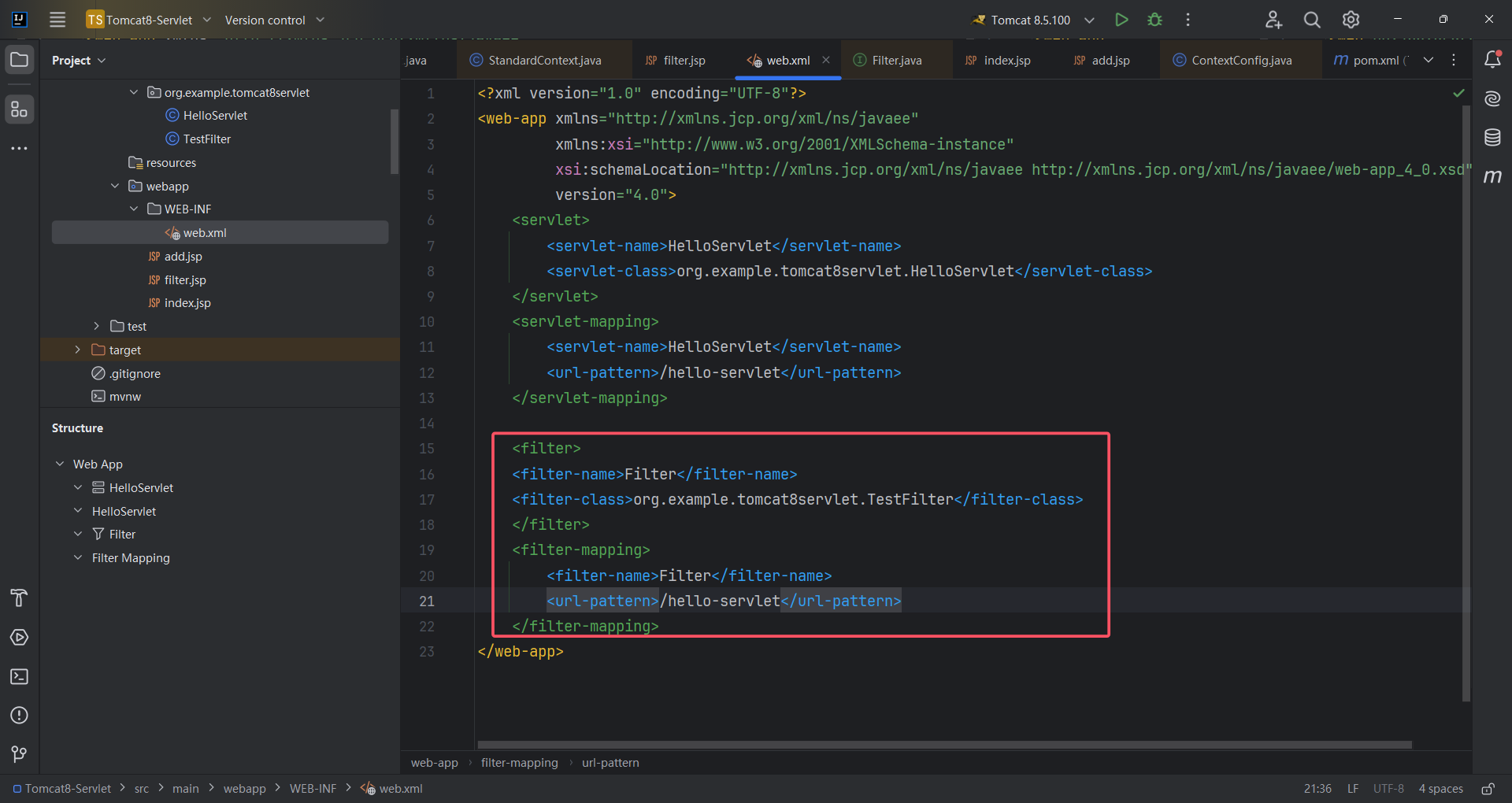Toggle read-only lock icon in status bar
Screen dimensions: 1512x803
coord(1488,789)
